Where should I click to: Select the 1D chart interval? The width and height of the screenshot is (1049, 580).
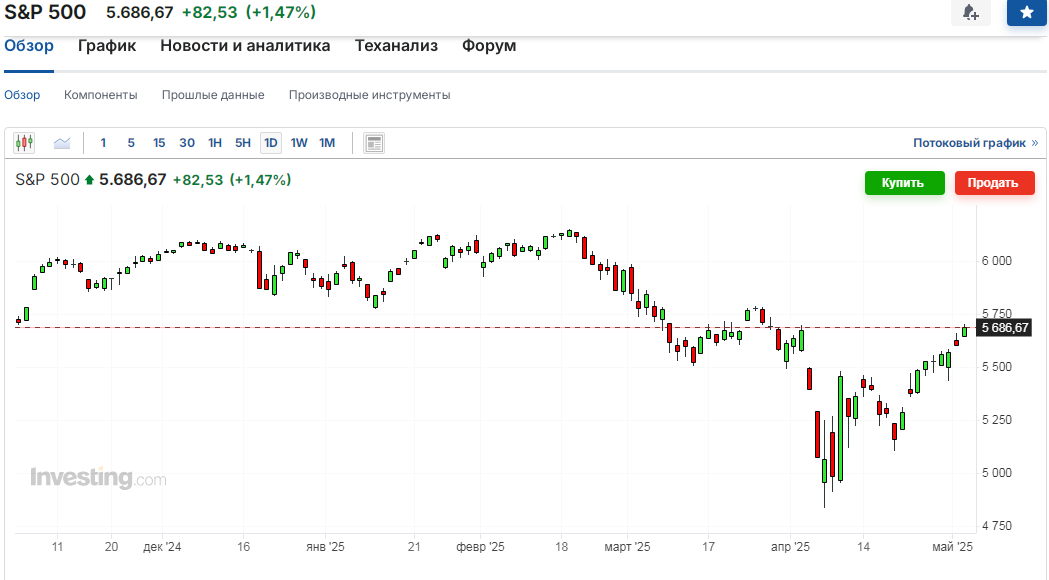click(x=270, y=143)
